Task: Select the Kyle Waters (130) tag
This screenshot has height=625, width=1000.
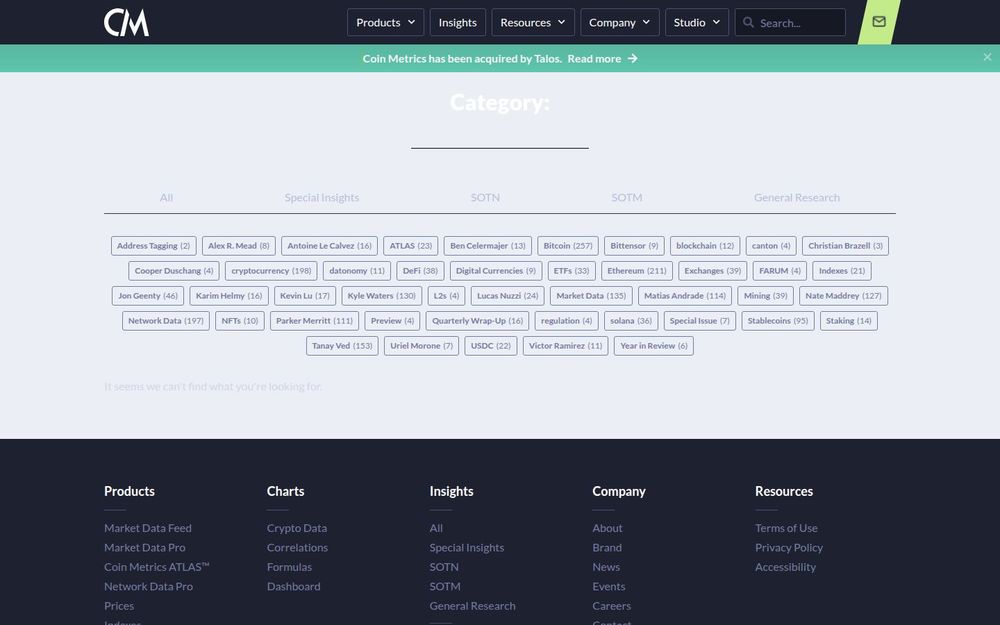Action: click(381, 296)
